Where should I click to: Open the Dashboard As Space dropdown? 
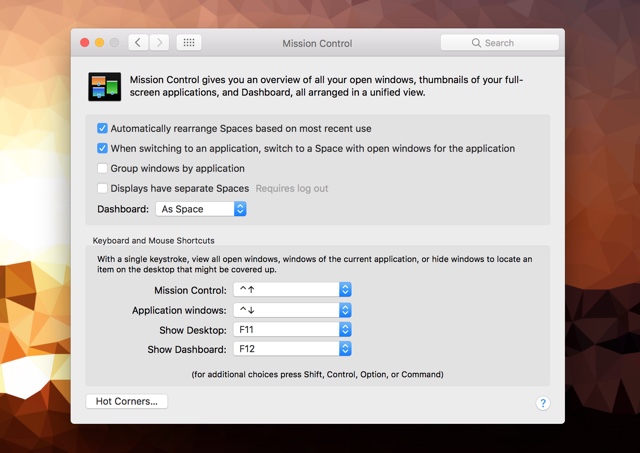pos(201,209)
